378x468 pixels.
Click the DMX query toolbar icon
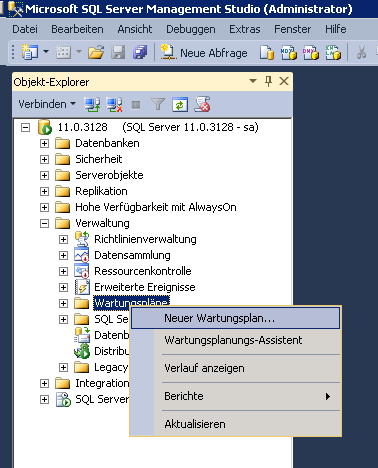[311, 53]
